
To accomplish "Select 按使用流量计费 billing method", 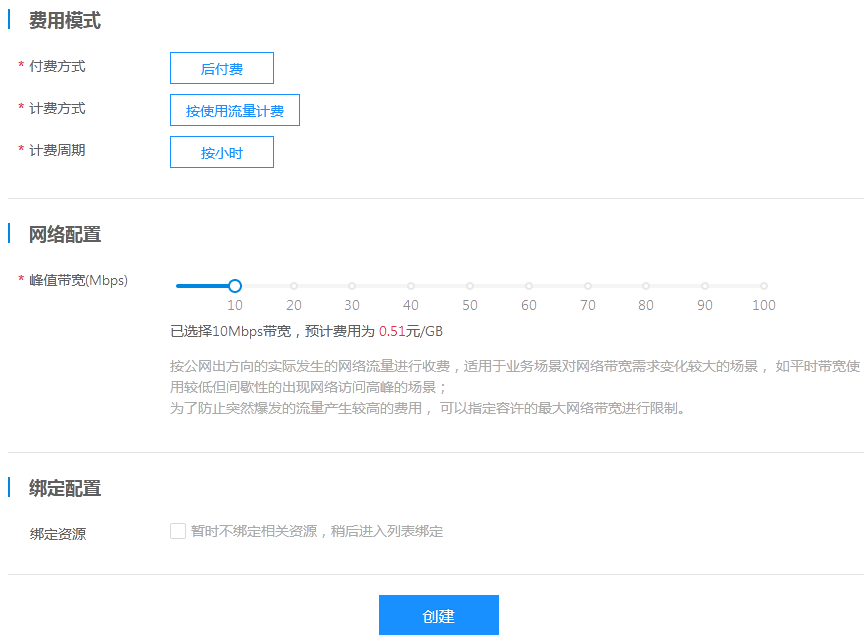I will coord(234,109).
